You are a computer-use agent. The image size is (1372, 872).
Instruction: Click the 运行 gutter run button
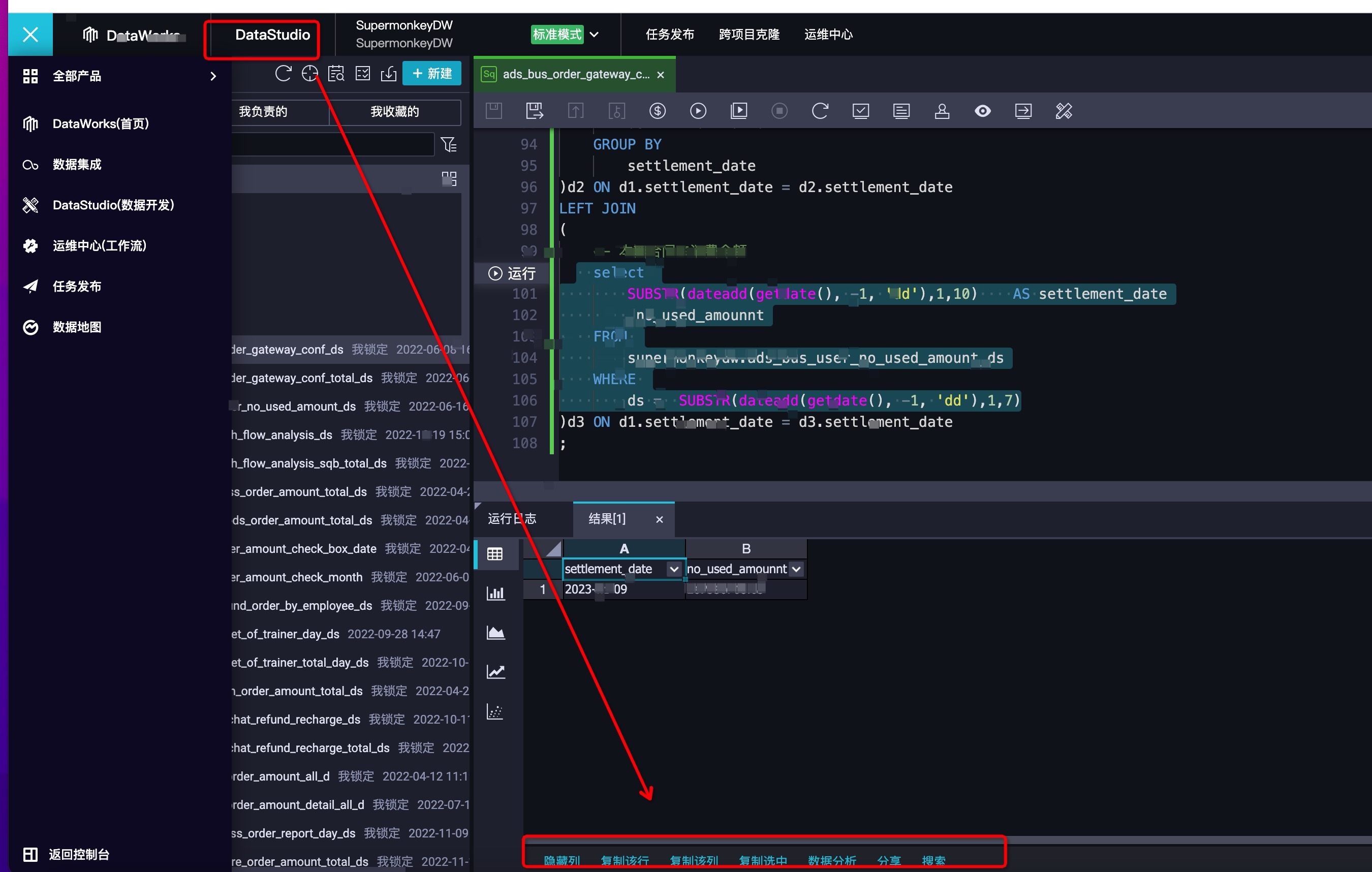click(512, 273)
